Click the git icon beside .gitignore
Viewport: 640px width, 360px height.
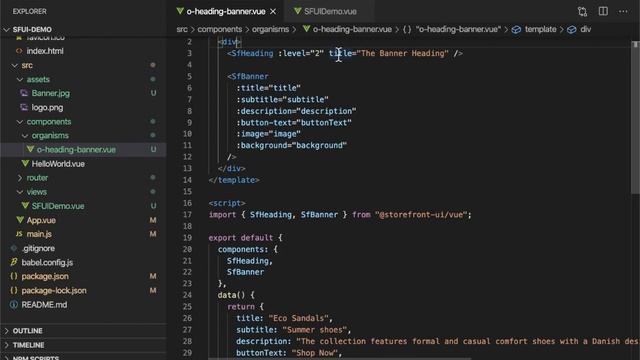[x=14, y=248]
